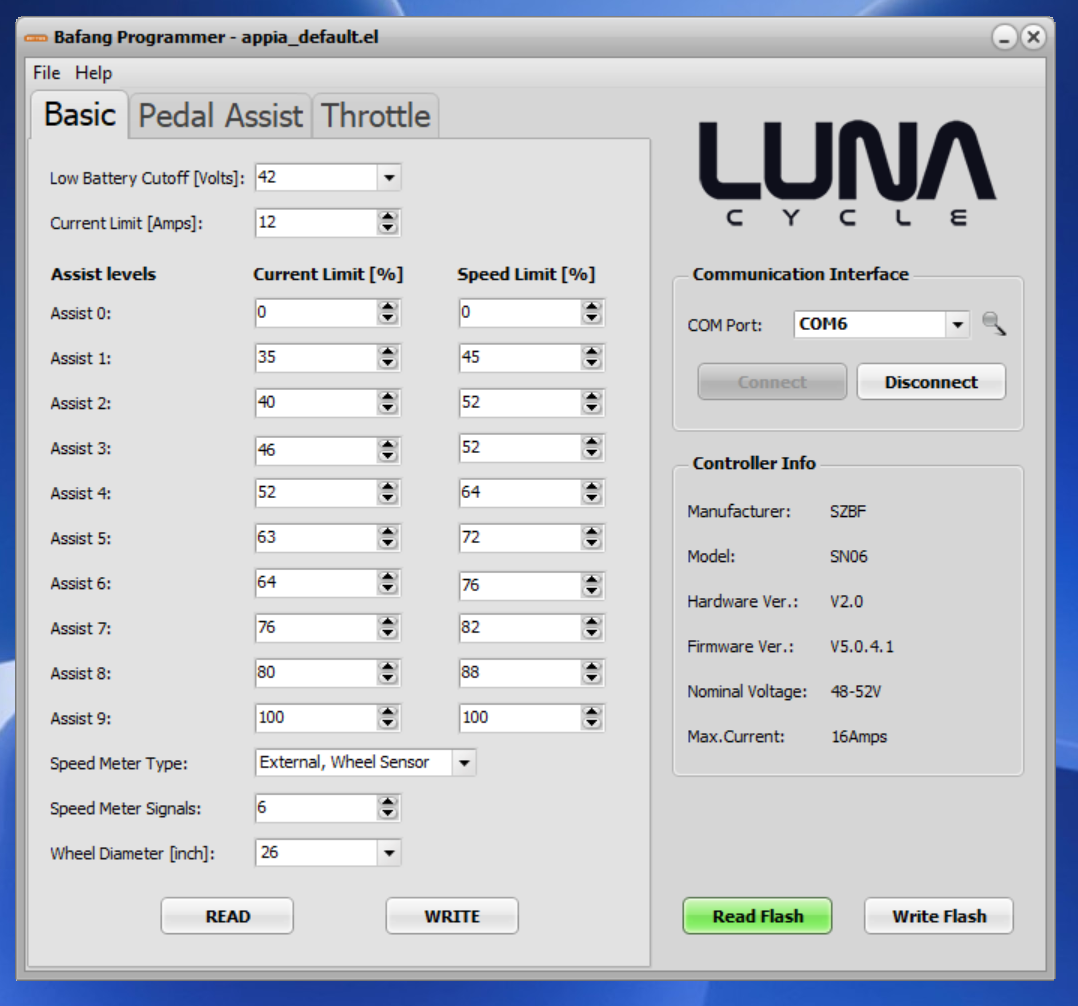The width and height of the screenshot is (1078, 1006).
Task: Click the Assist 9 current limit field showing 100
Action: [x=316, y=718]
